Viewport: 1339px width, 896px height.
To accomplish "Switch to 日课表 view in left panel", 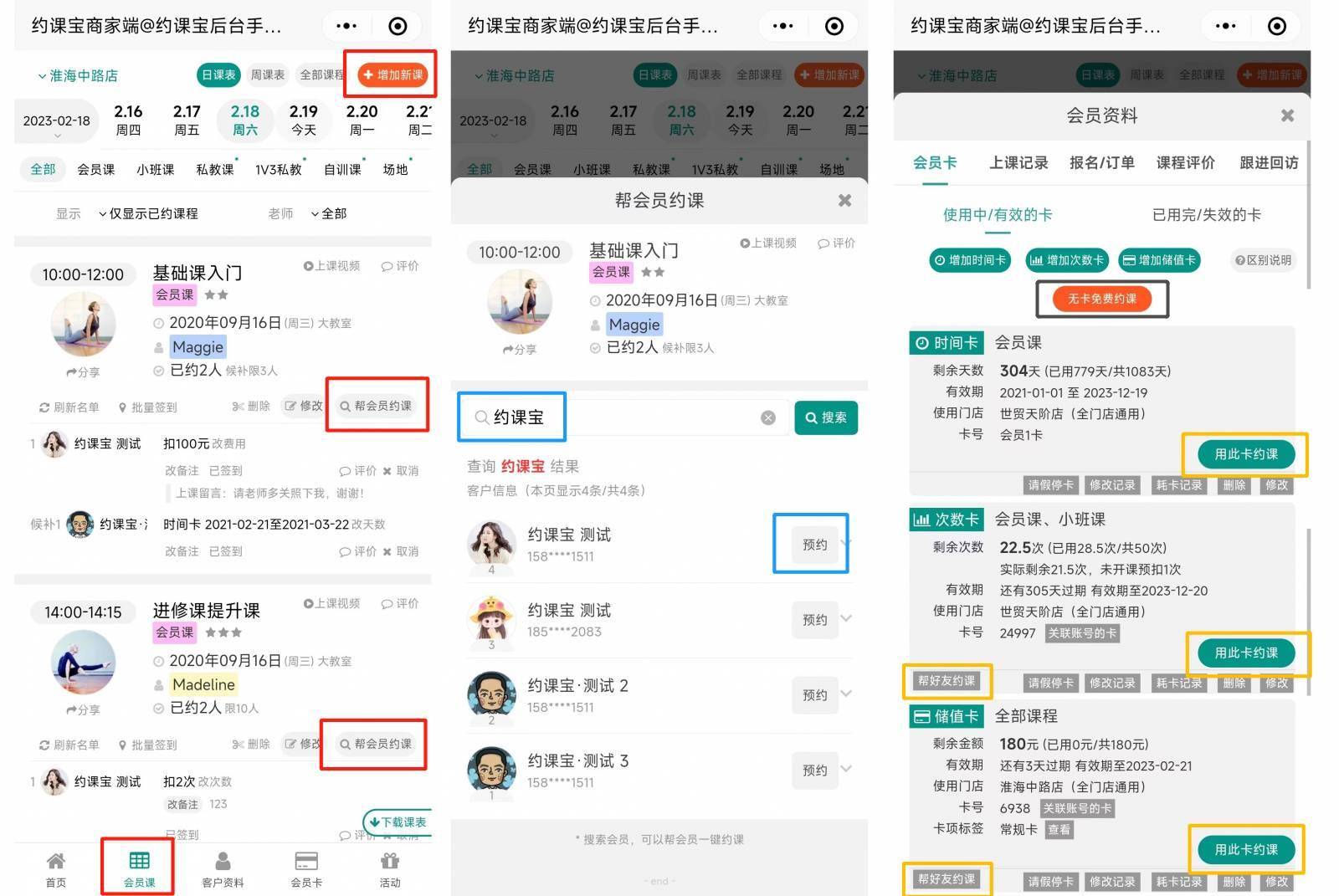I will [219, 74].
